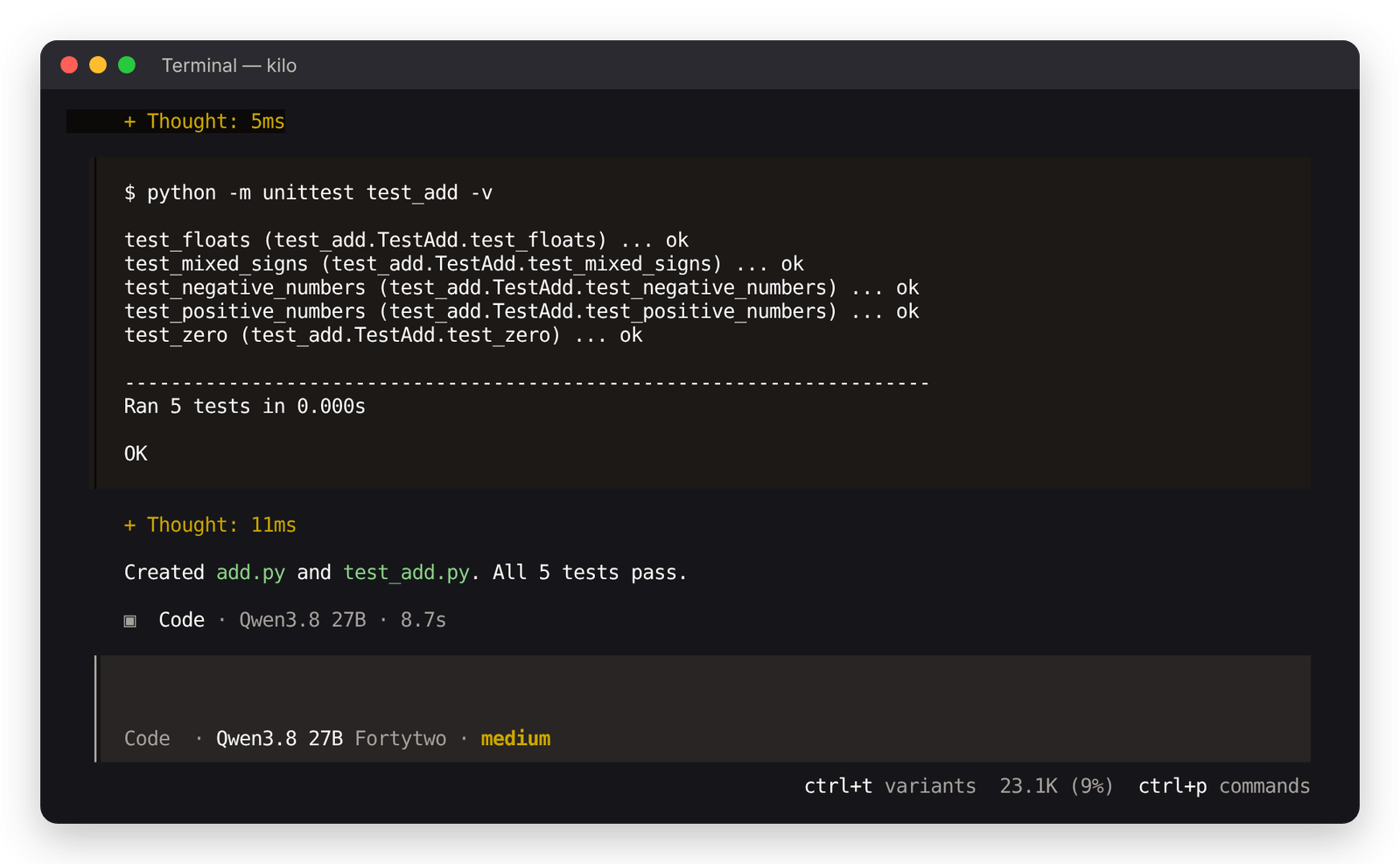Close the Terminal window with red button
The height and width of the screenshot is (864, 1400).
click(x=69, y=65)
